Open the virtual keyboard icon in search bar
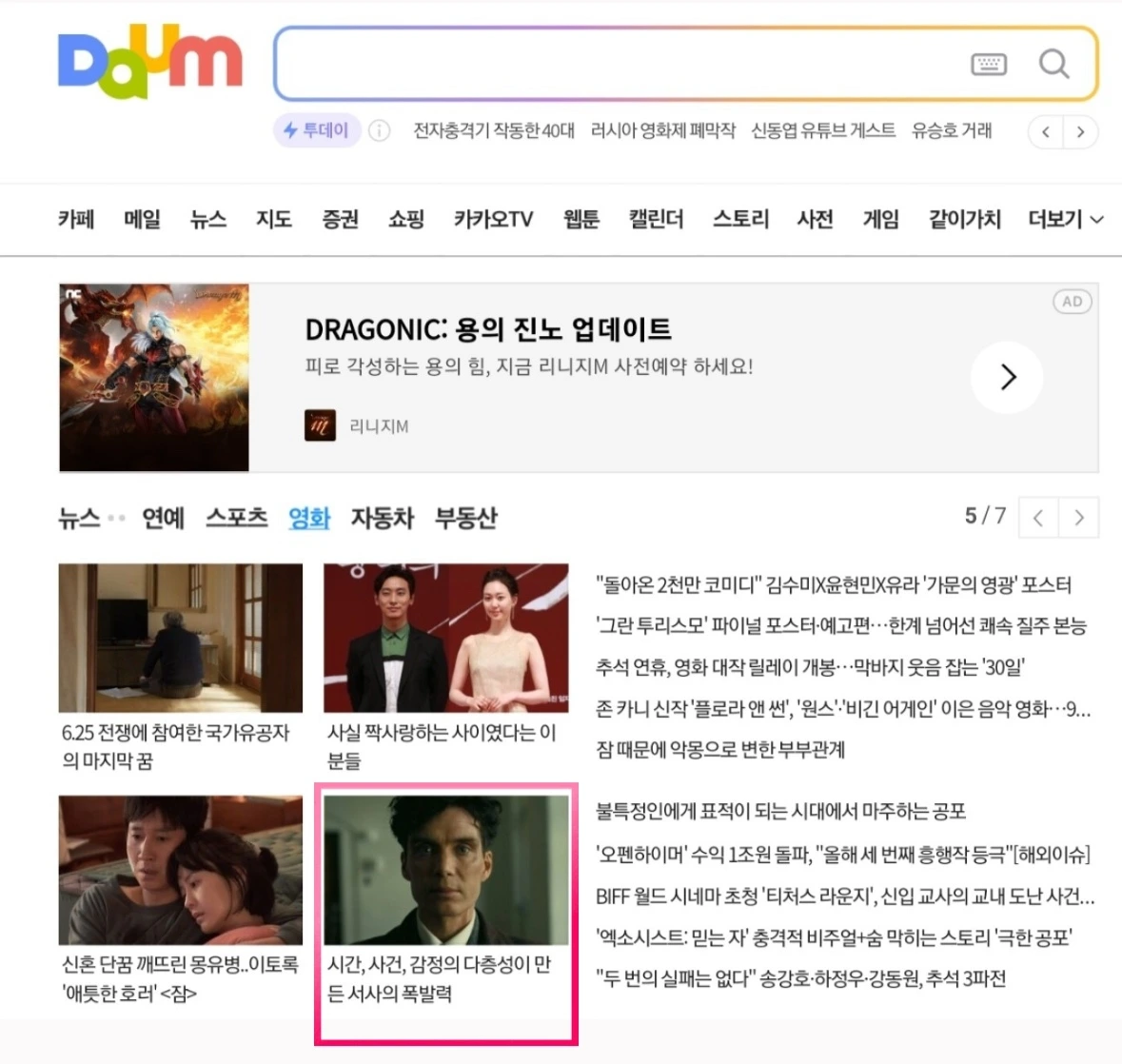 point(989,65)
